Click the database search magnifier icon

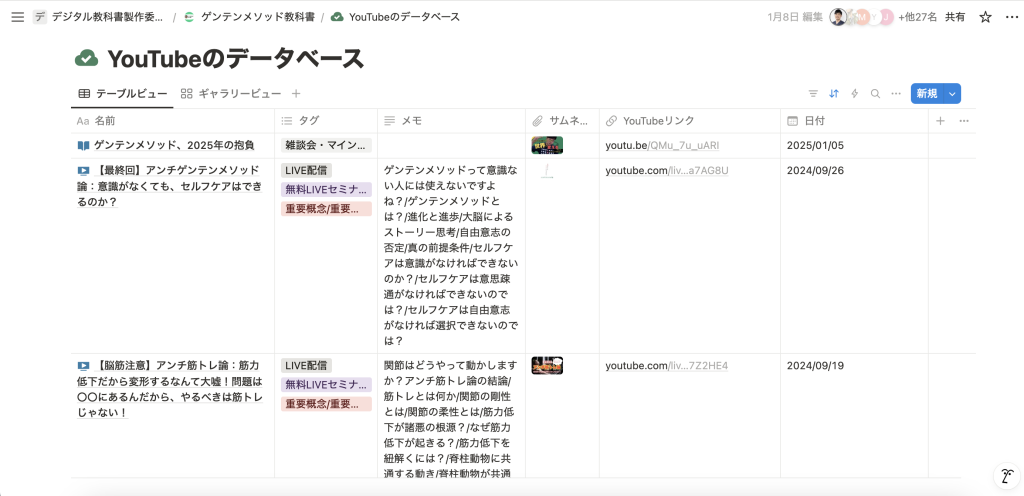point(875,94)
